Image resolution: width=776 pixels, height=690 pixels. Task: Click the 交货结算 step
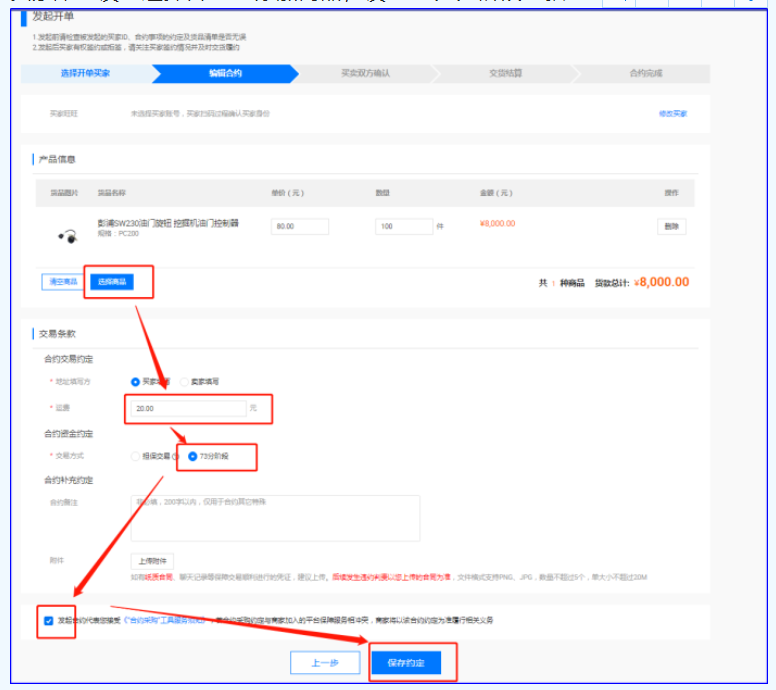click(505, 74)
